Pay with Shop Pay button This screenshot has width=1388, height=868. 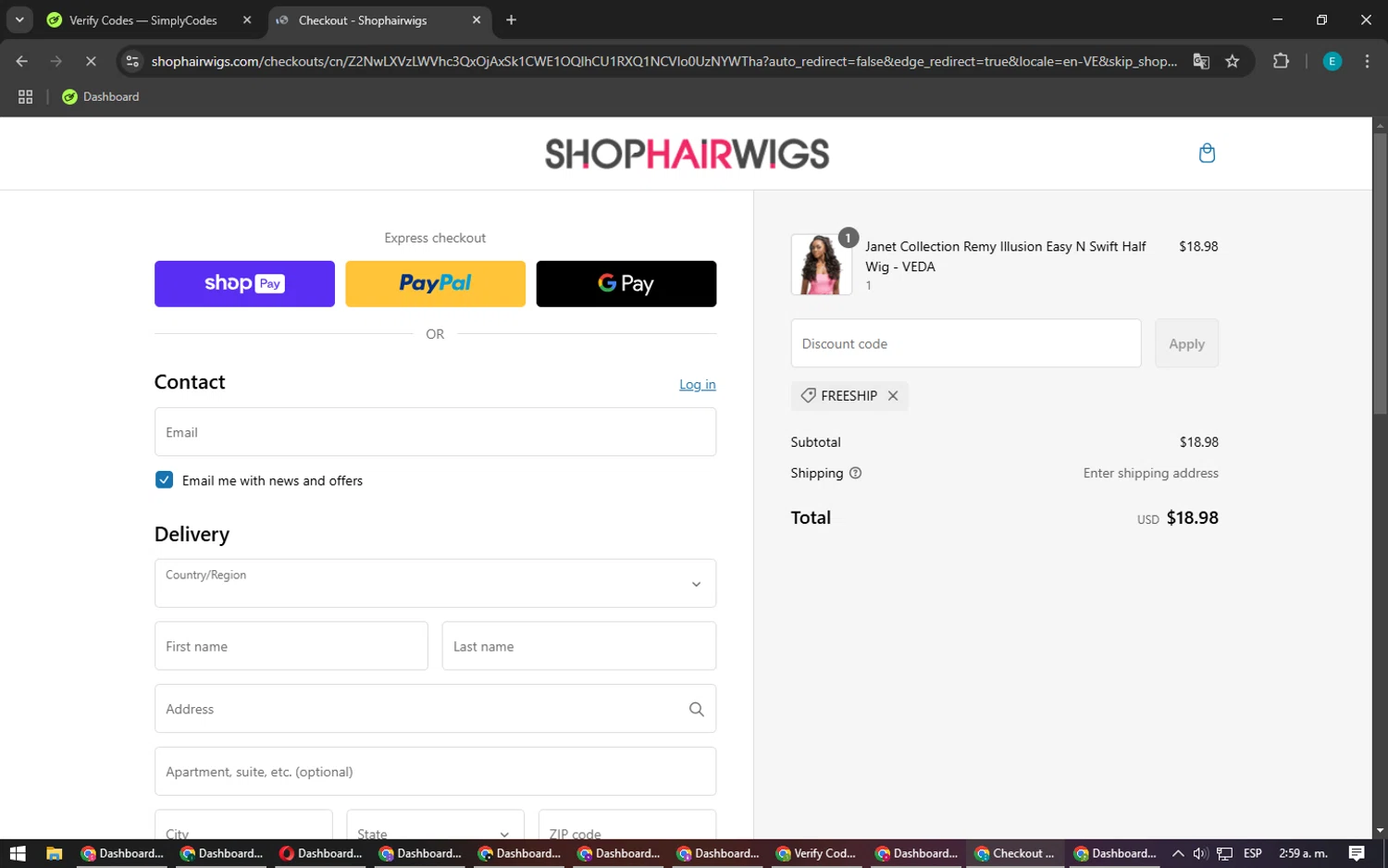pos(244,283)
